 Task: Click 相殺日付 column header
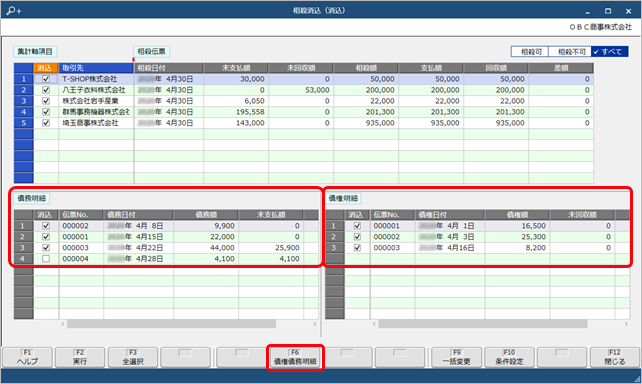point(168,68)
